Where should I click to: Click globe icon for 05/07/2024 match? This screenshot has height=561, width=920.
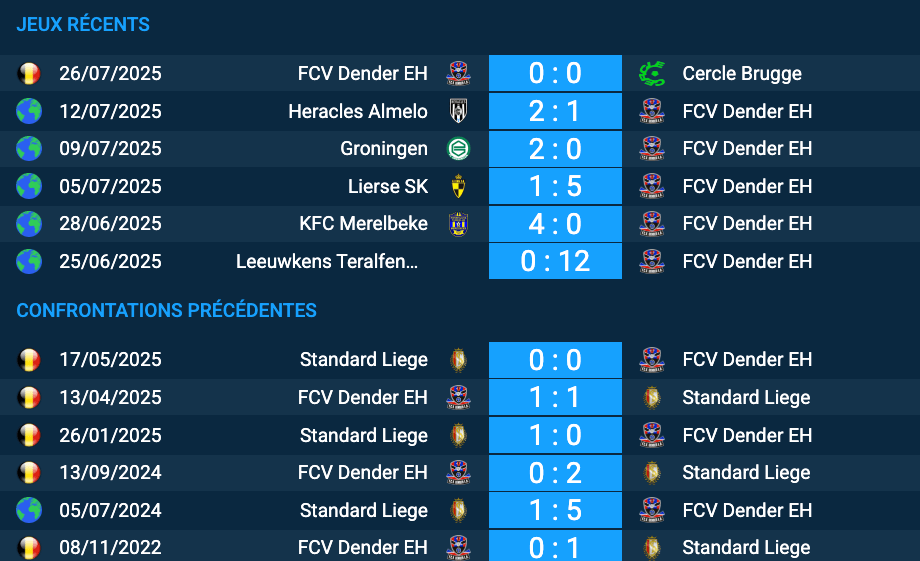(29, 511)
